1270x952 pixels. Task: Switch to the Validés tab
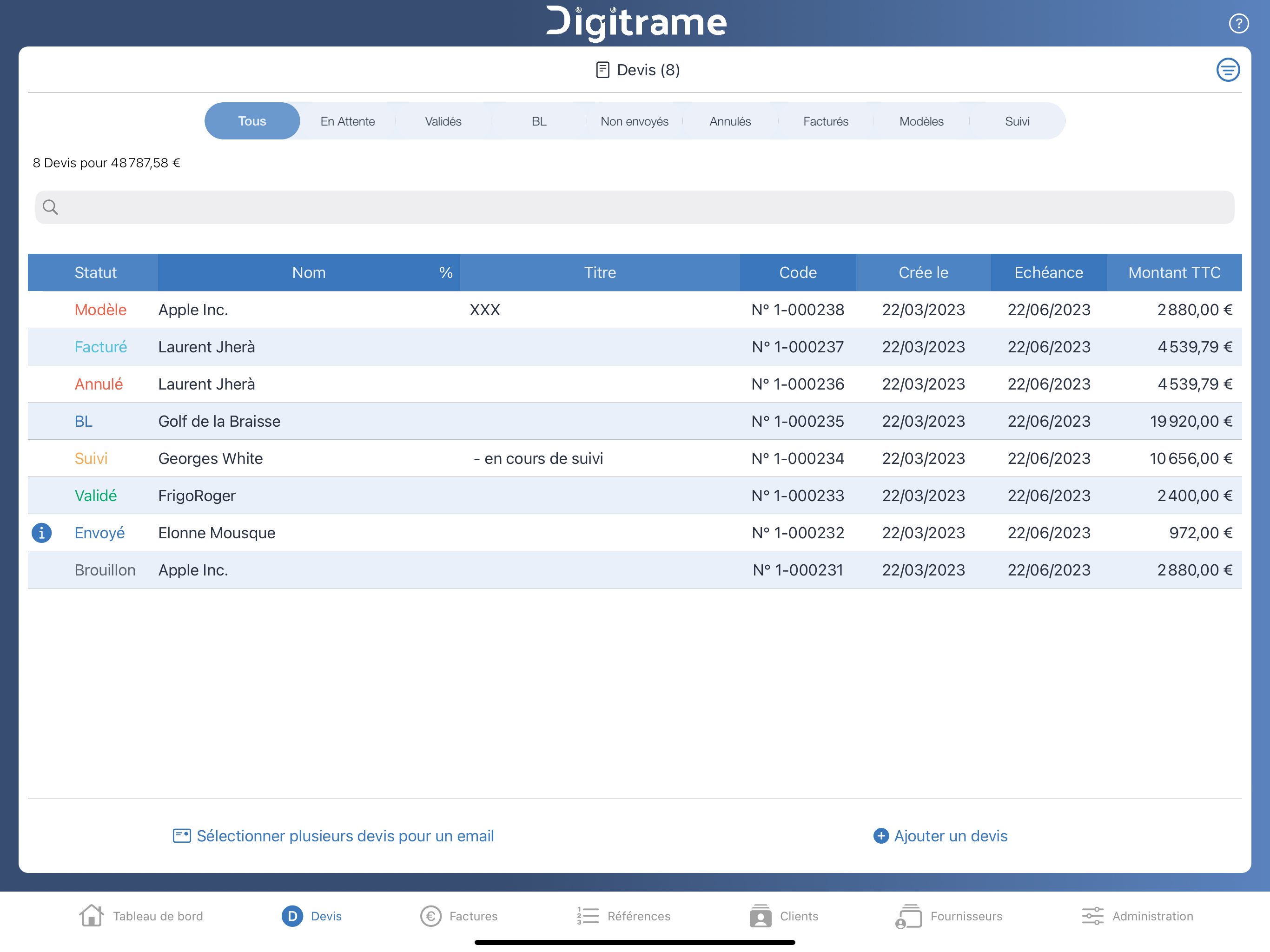443,121
